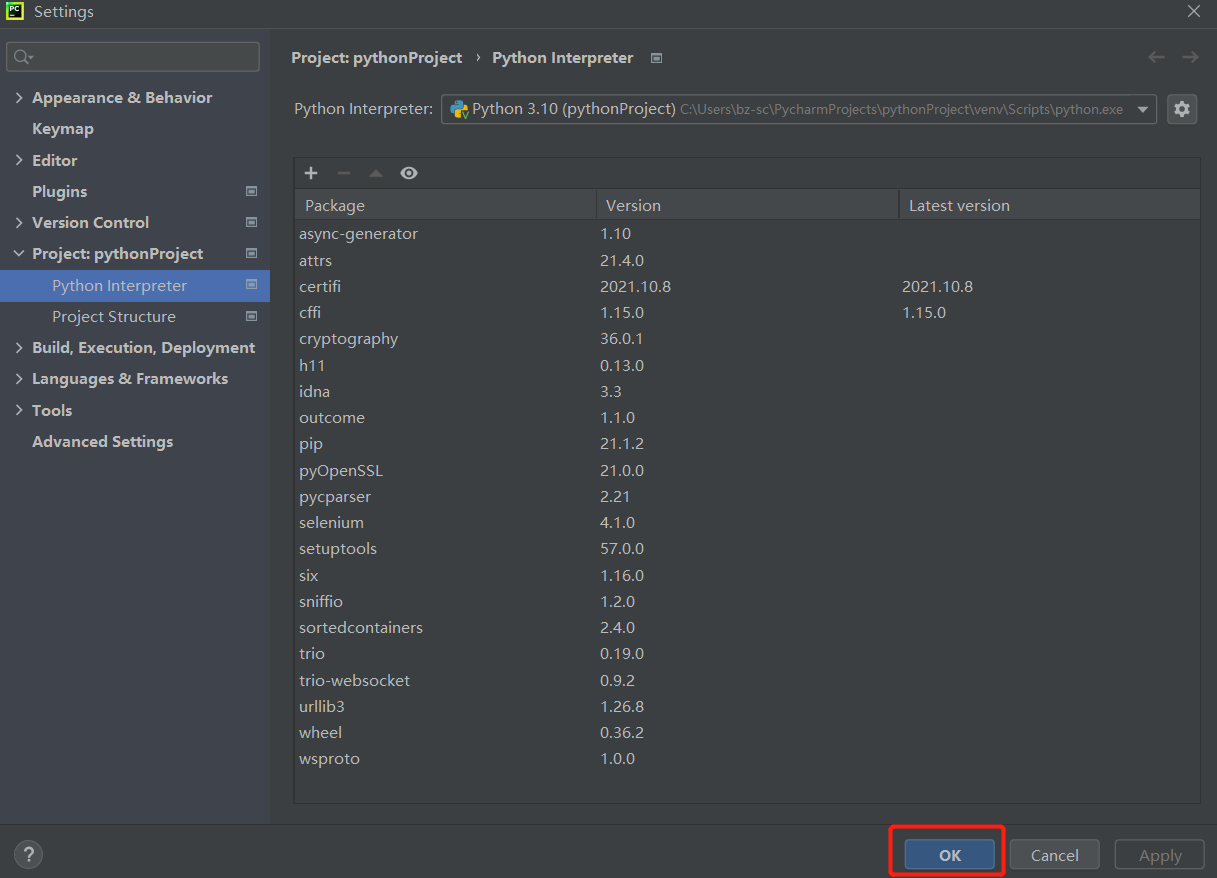
Task: Click the uninstall package minus icon
Action: point(343,173)
